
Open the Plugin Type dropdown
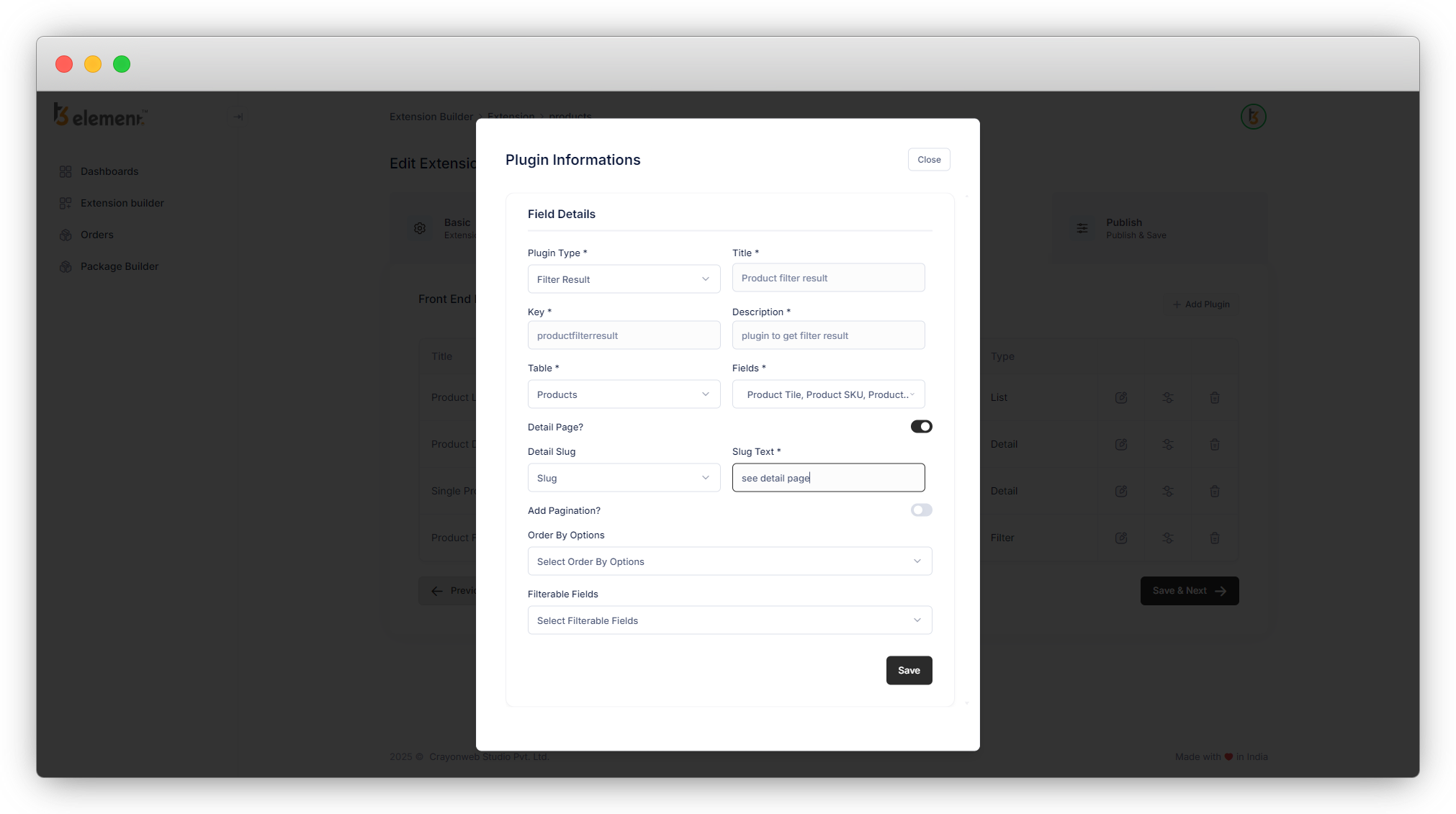click(624, 279)
